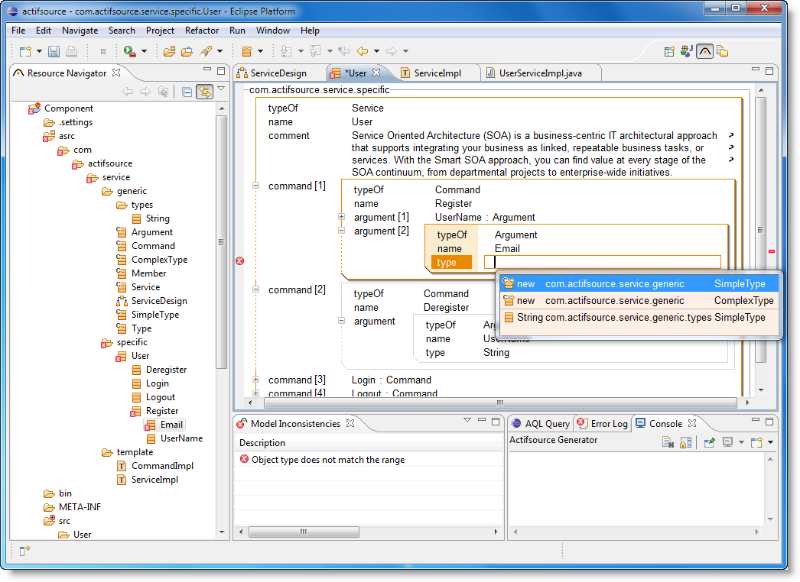Viewport: 800px width, 582px height.
Task: Open the Refactor menu
Action: (202, 30)
